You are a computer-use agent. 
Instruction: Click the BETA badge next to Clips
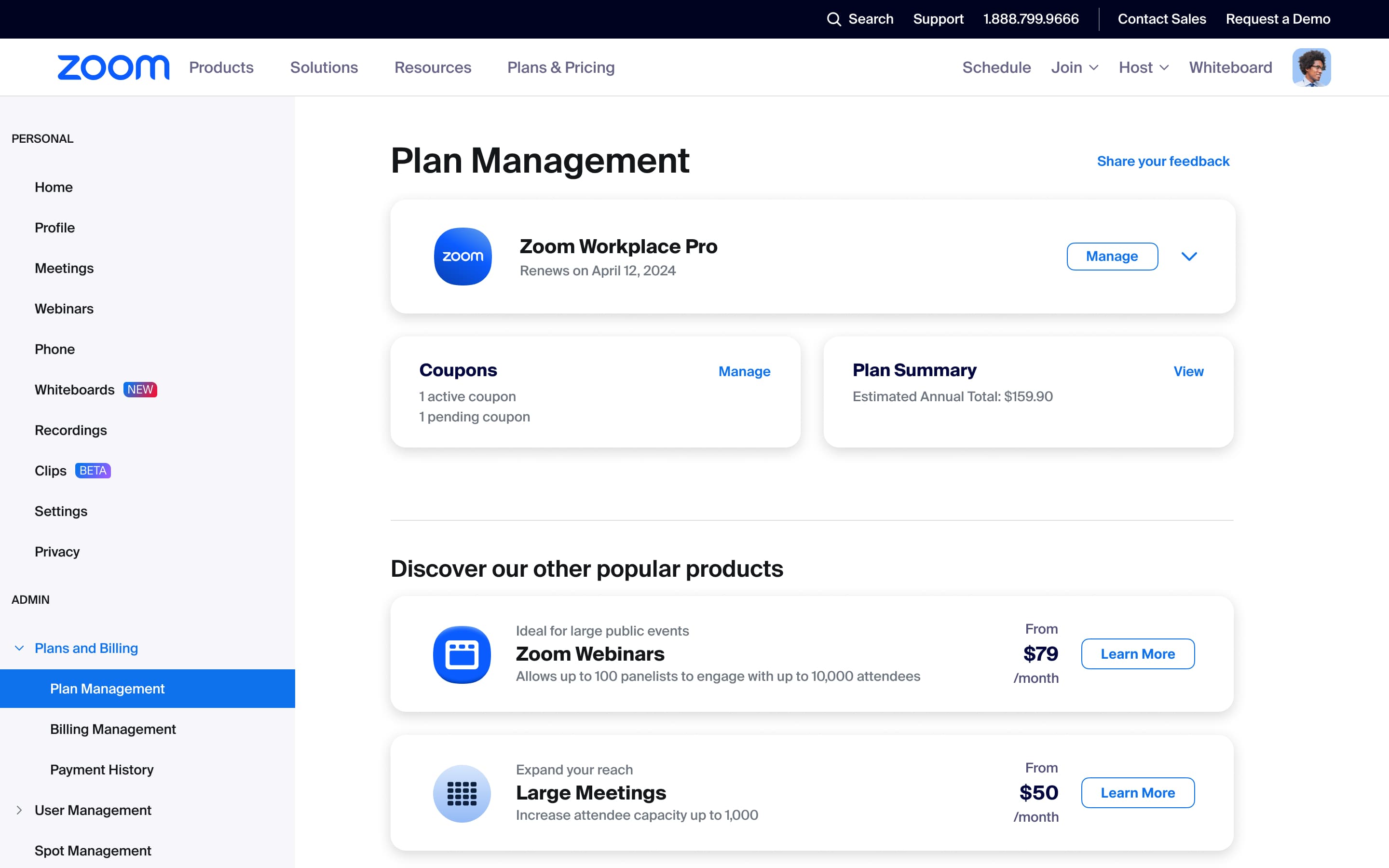point(93,471)
